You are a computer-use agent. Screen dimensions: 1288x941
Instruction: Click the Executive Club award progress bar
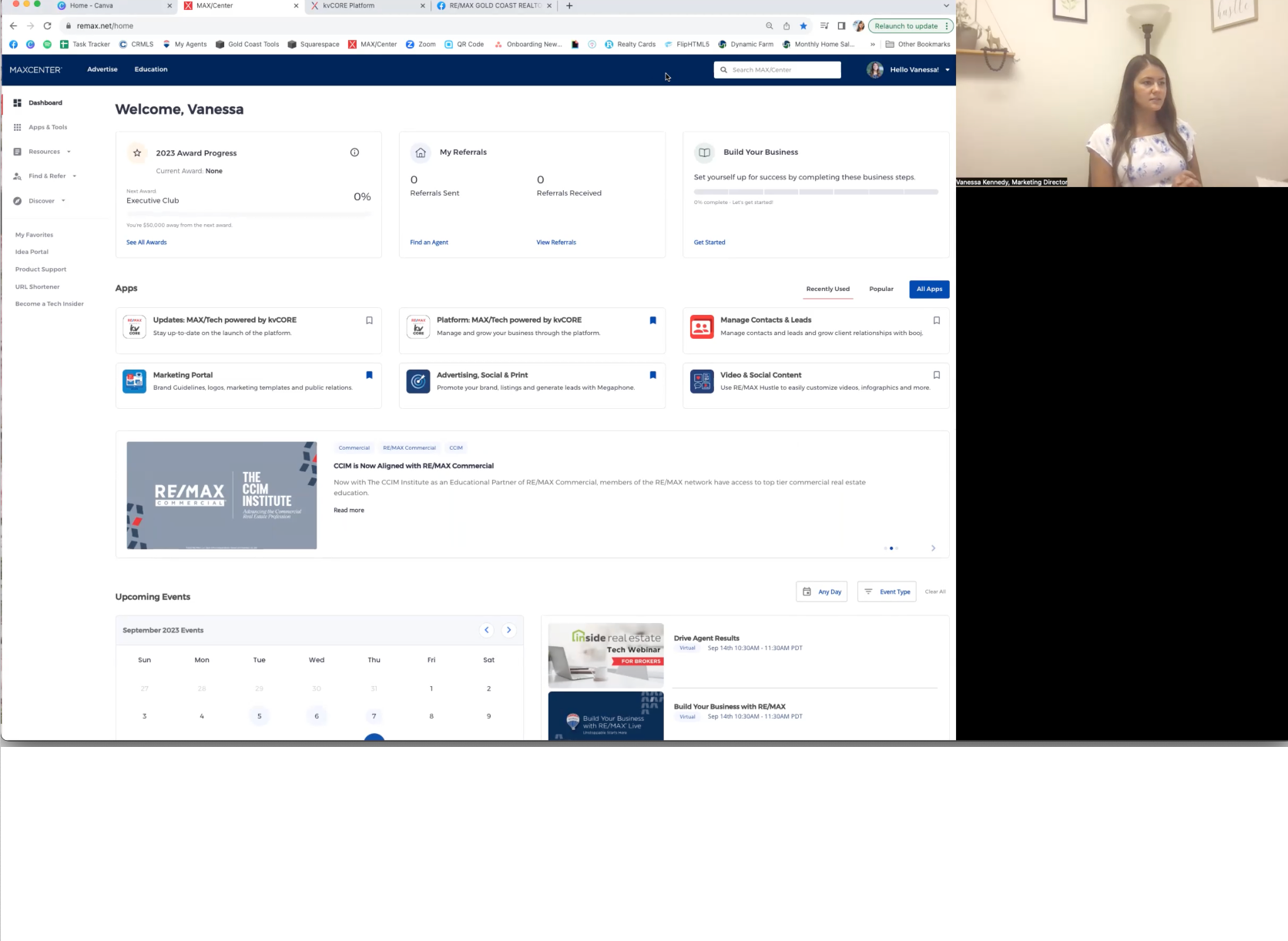[x=249, y=214]
